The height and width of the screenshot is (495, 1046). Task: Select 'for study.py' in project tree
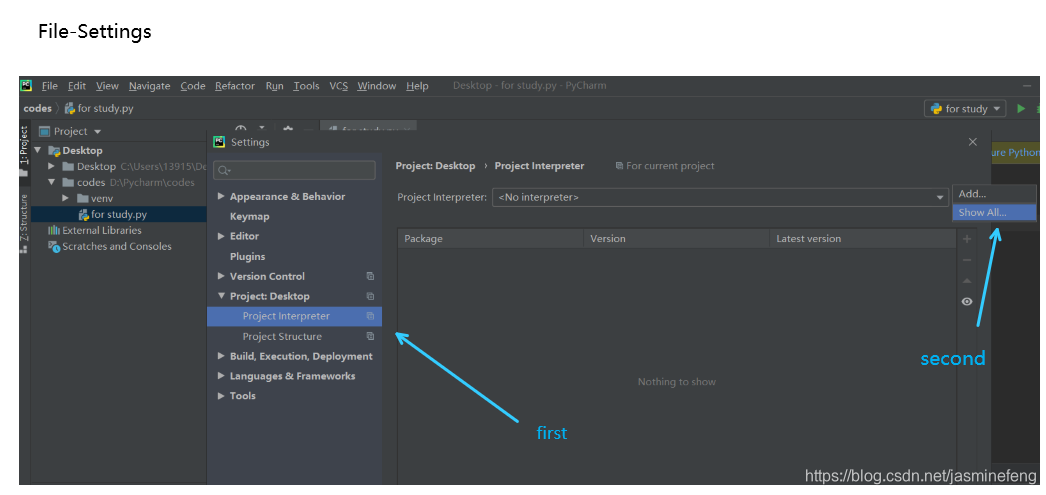[119, 214]
